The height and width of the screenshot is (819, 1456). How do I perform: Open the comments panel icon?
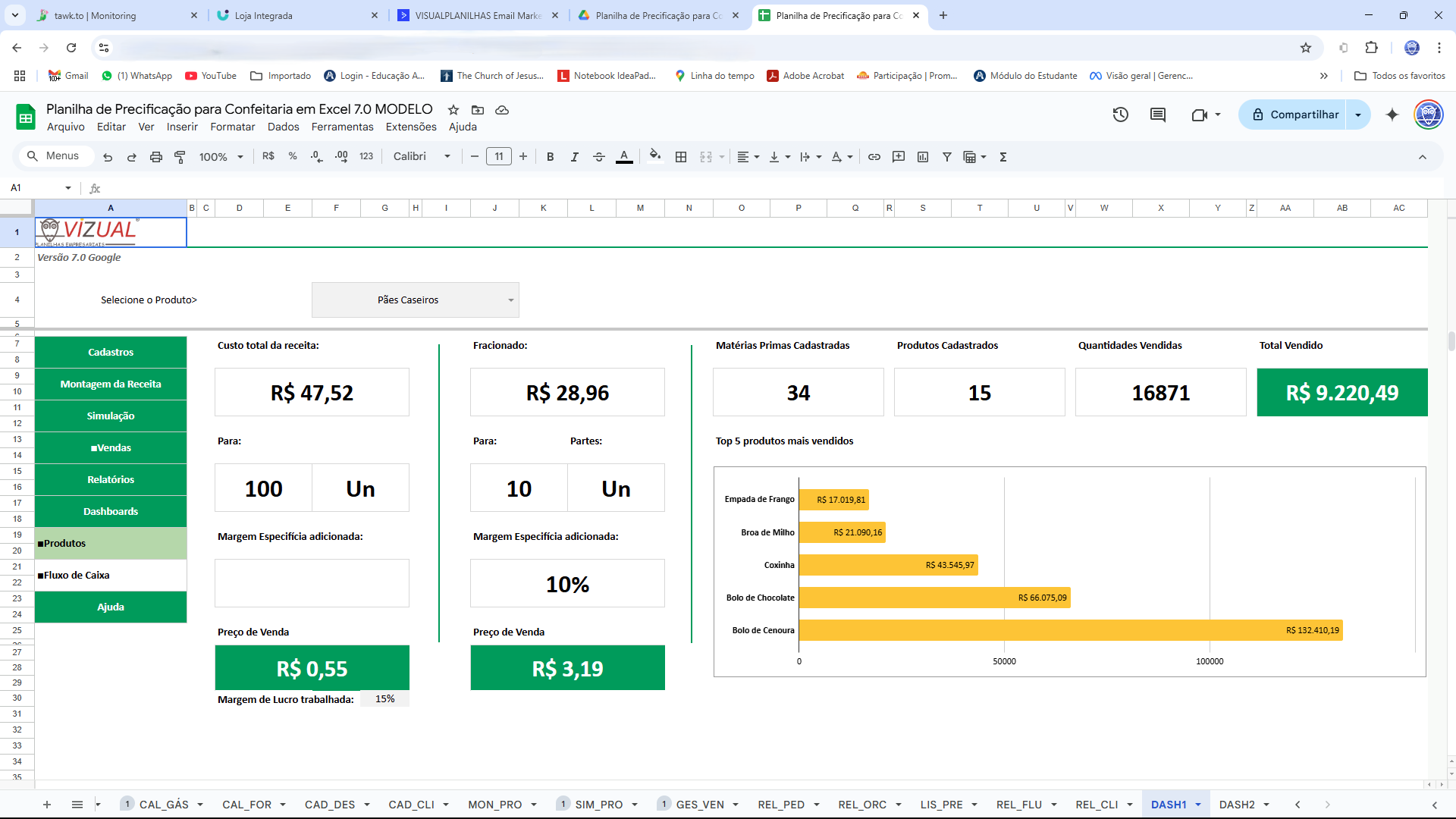[x=1158, y=115]
